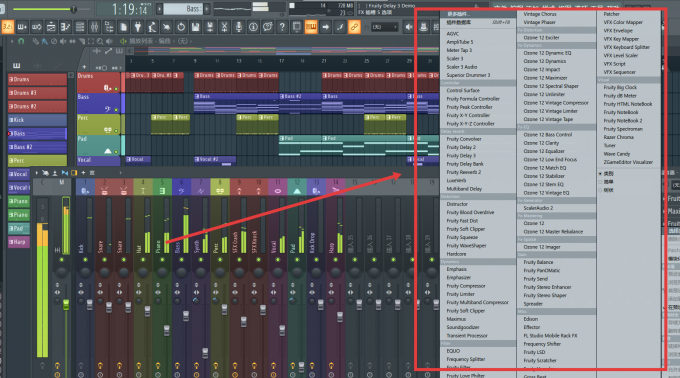The width and height of the screenshot is (680, 378).
Task: Select the Kick pattern in picker
Action: (x=37, y=120)
